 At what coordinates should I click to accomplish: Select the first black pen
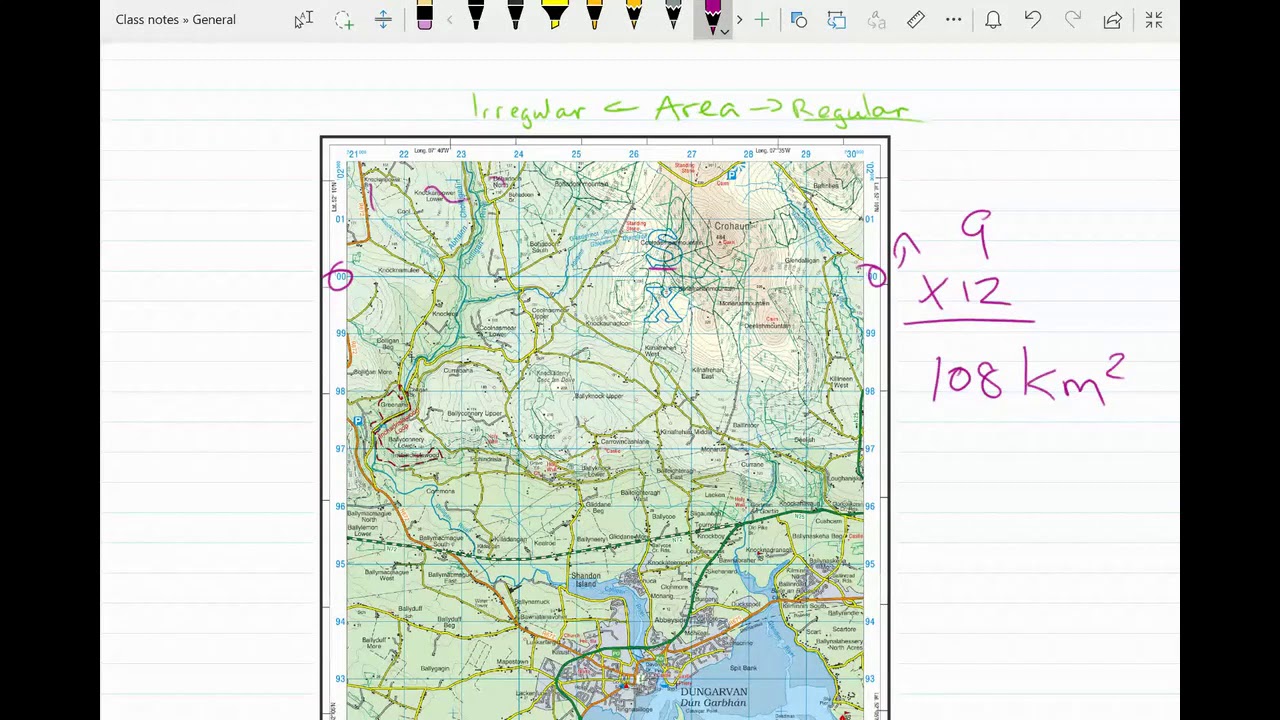[476, 16]
